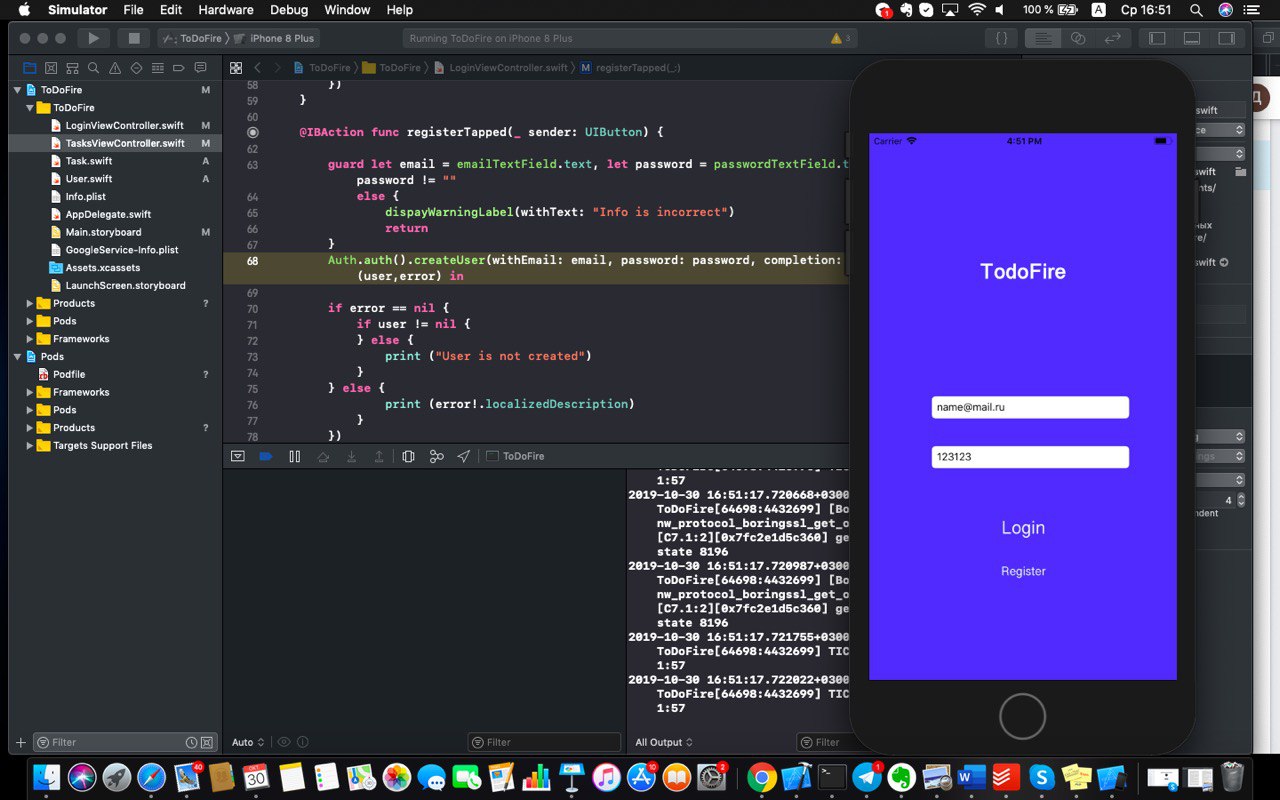Image resolution: width=1280 pixels, height=800 pixels.
Task: Tap Login button in simulator
Action: 1023,528
